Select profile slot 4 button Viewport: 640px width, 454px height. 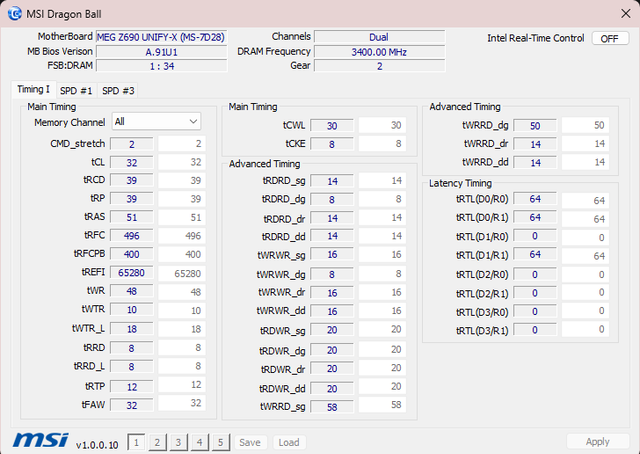pyautogui.click(x=200, y=442)
